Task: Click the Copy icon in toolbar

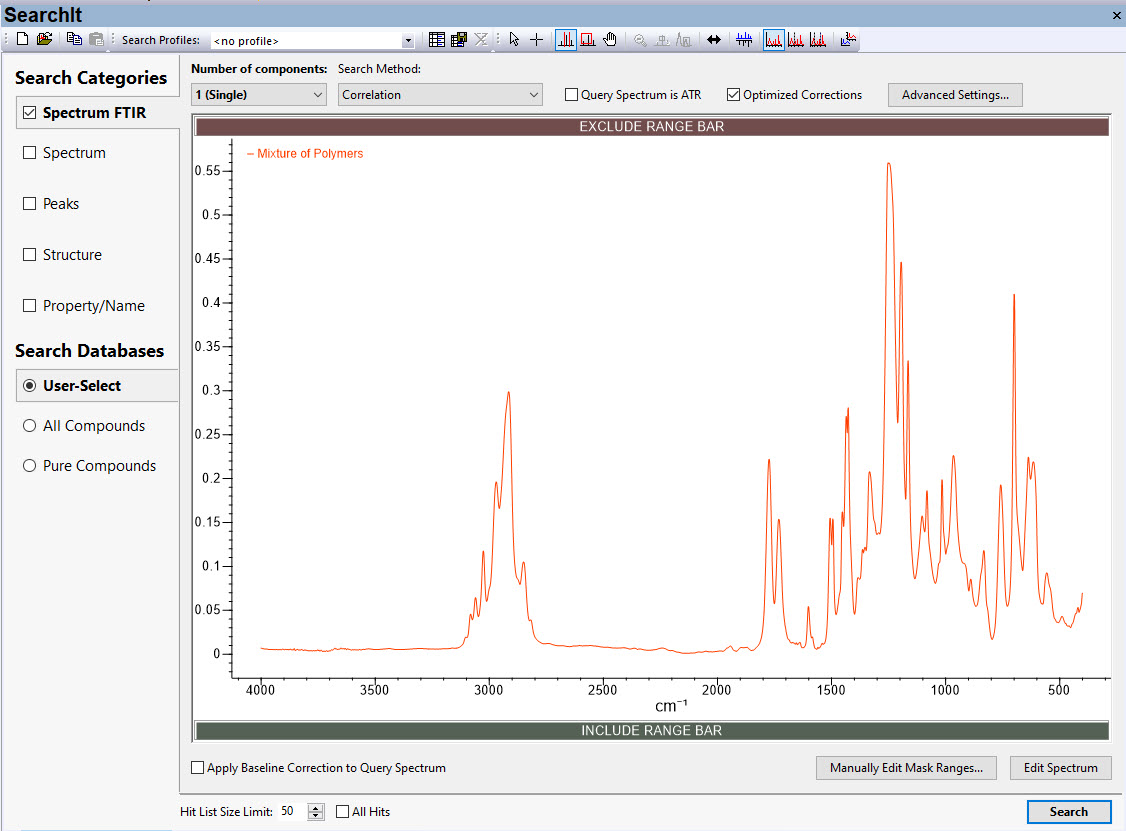Action: click(74, 40)
